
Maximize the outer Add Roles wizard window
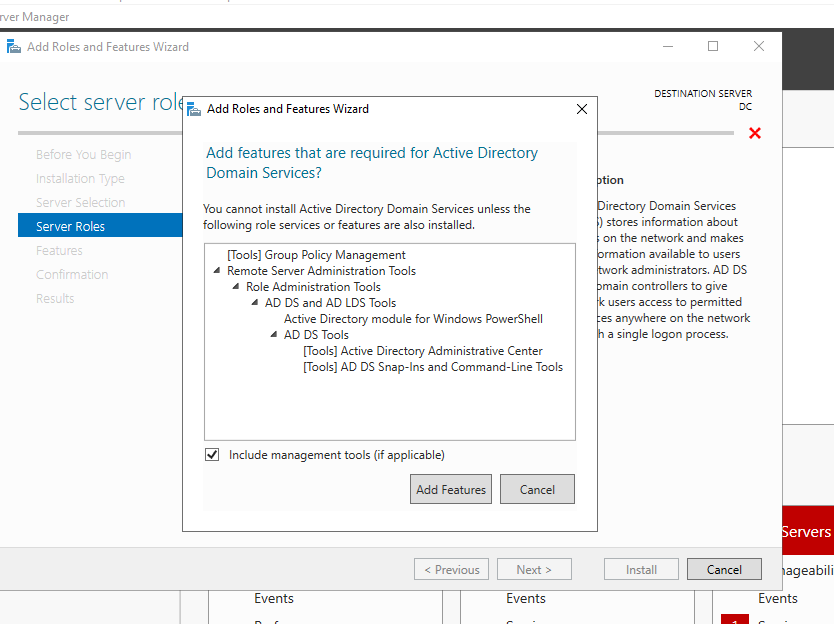click(713, 46)
